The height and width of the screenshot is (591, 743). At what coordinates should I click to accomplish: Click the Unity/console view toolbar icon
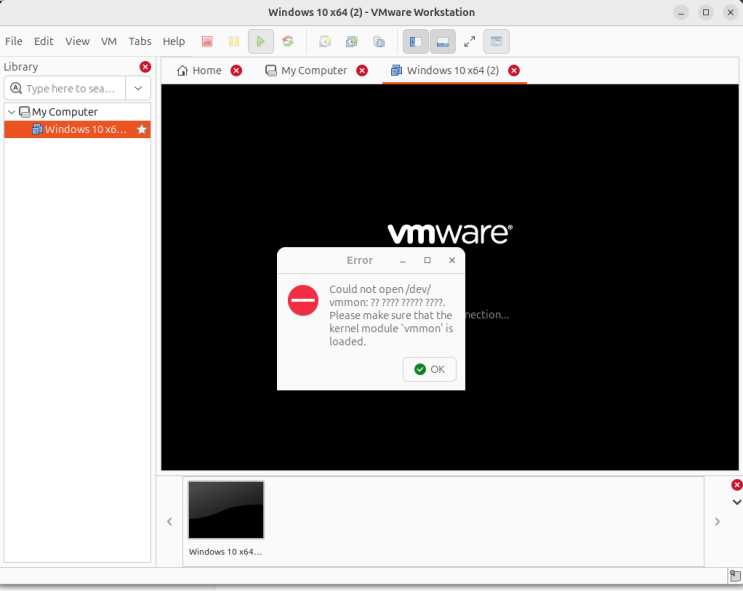pyautogui.click(x=496, y=42)
